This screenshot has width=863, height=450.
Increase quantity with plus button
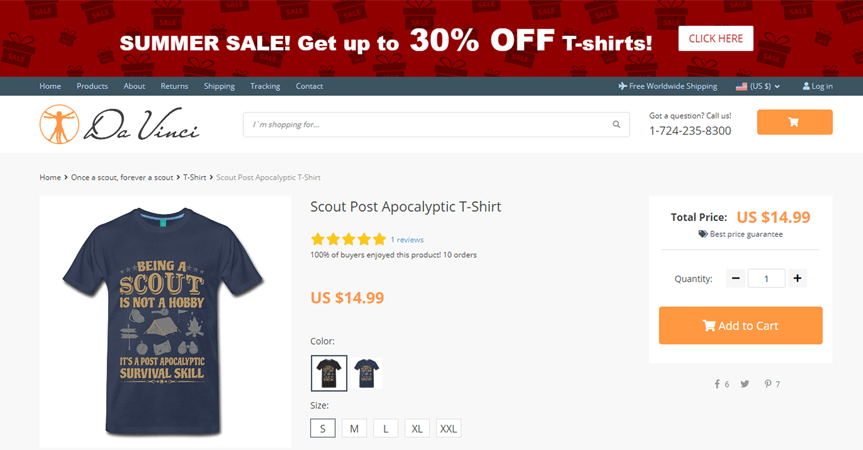[797, 278]
